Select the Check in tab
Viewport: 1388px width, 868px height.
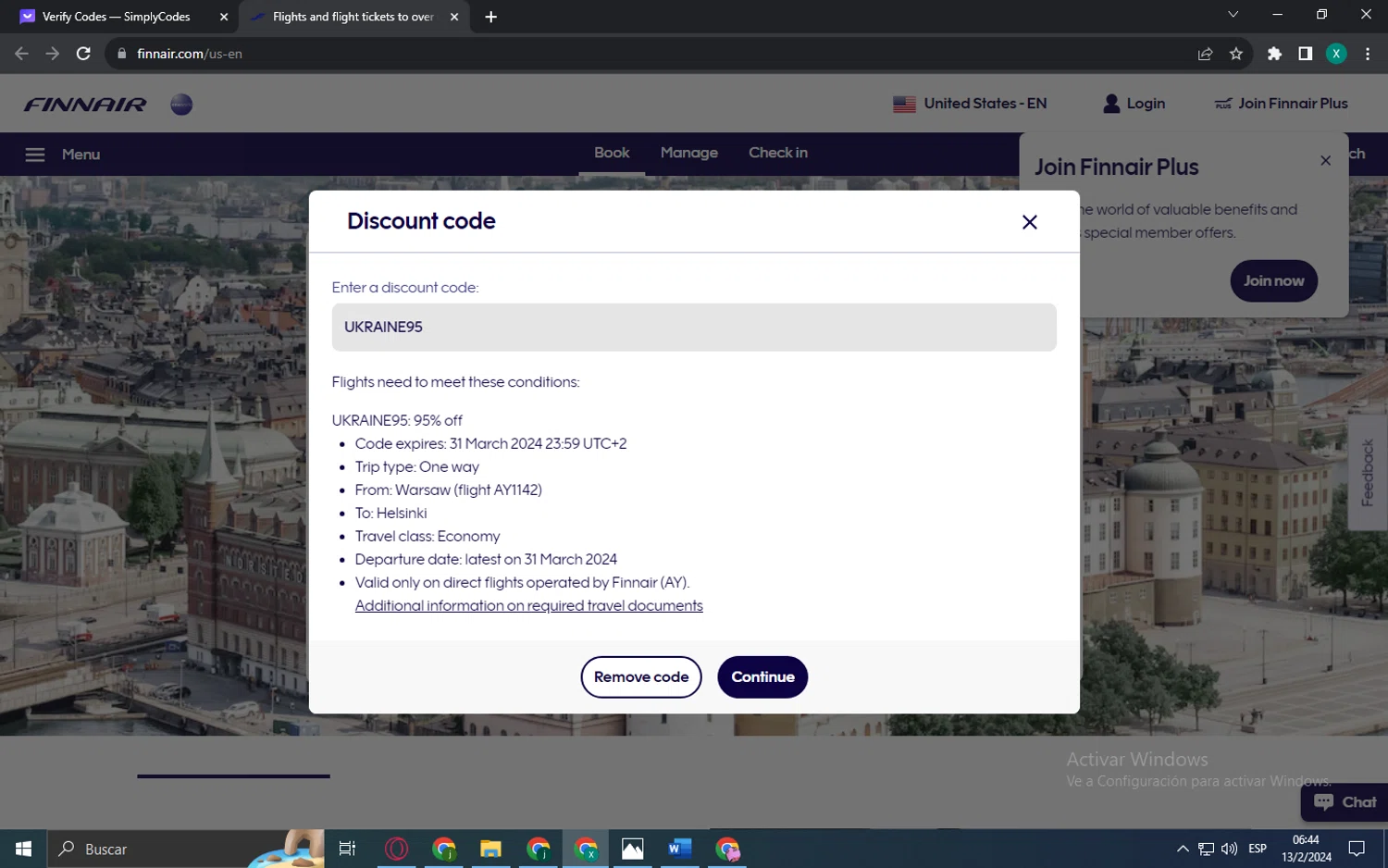coord(777,153)
